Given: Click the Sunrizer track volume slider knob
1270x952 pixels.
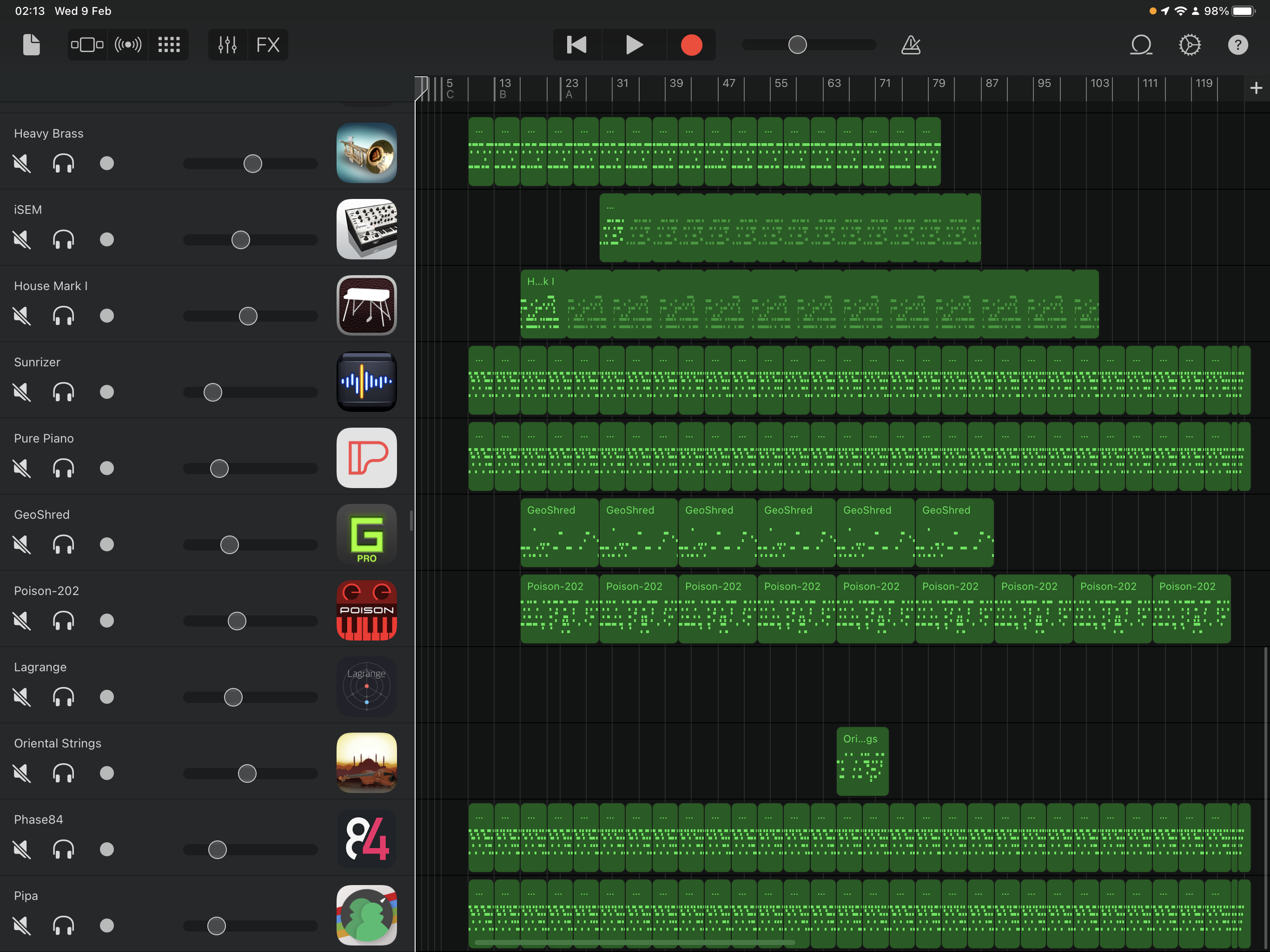Looking at the screenshot, I should tap(212, 393).
